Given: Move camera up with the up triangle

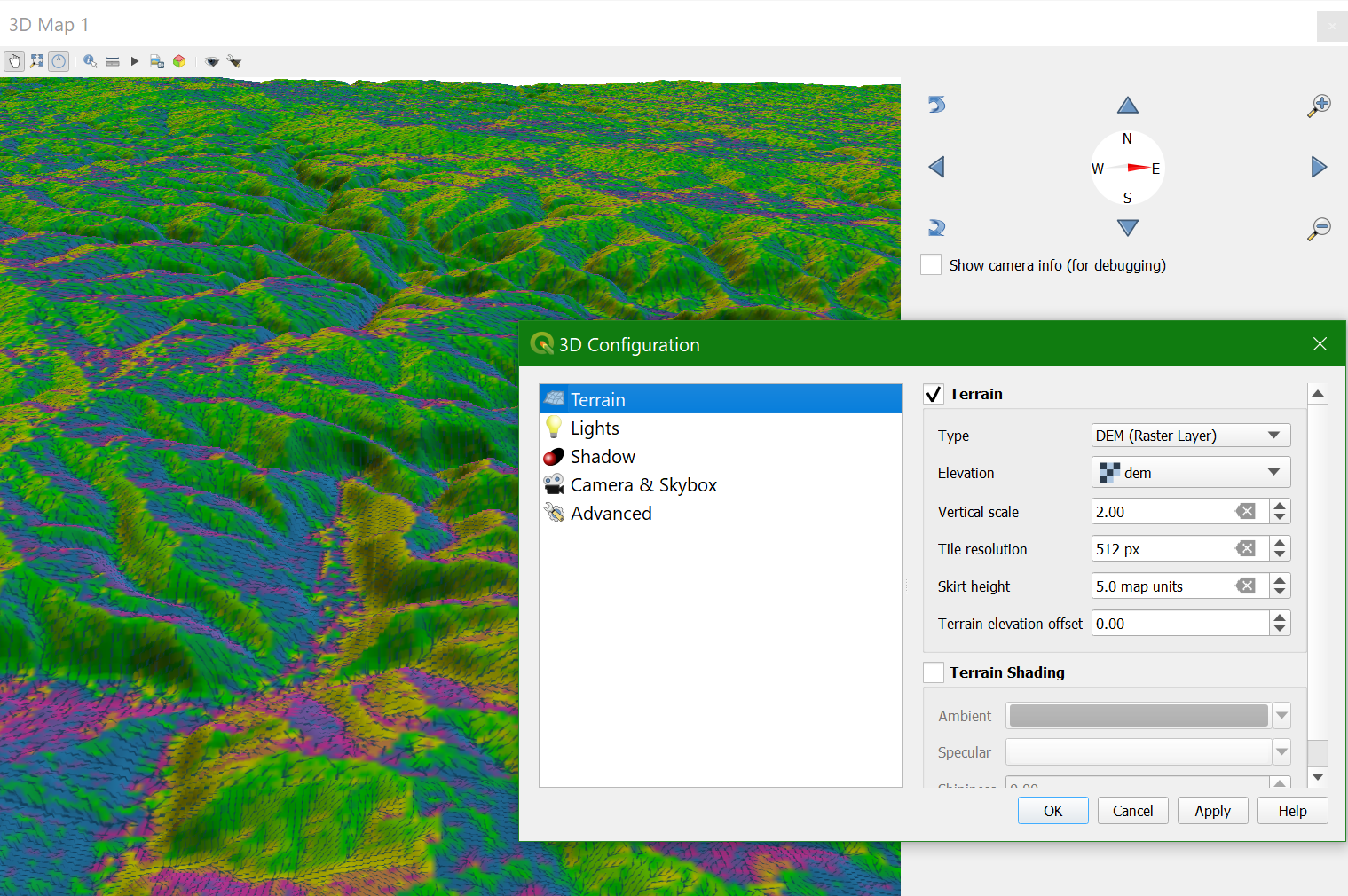Looking at the screenshot, I should pyautogui.click(x=1128, y=106).
